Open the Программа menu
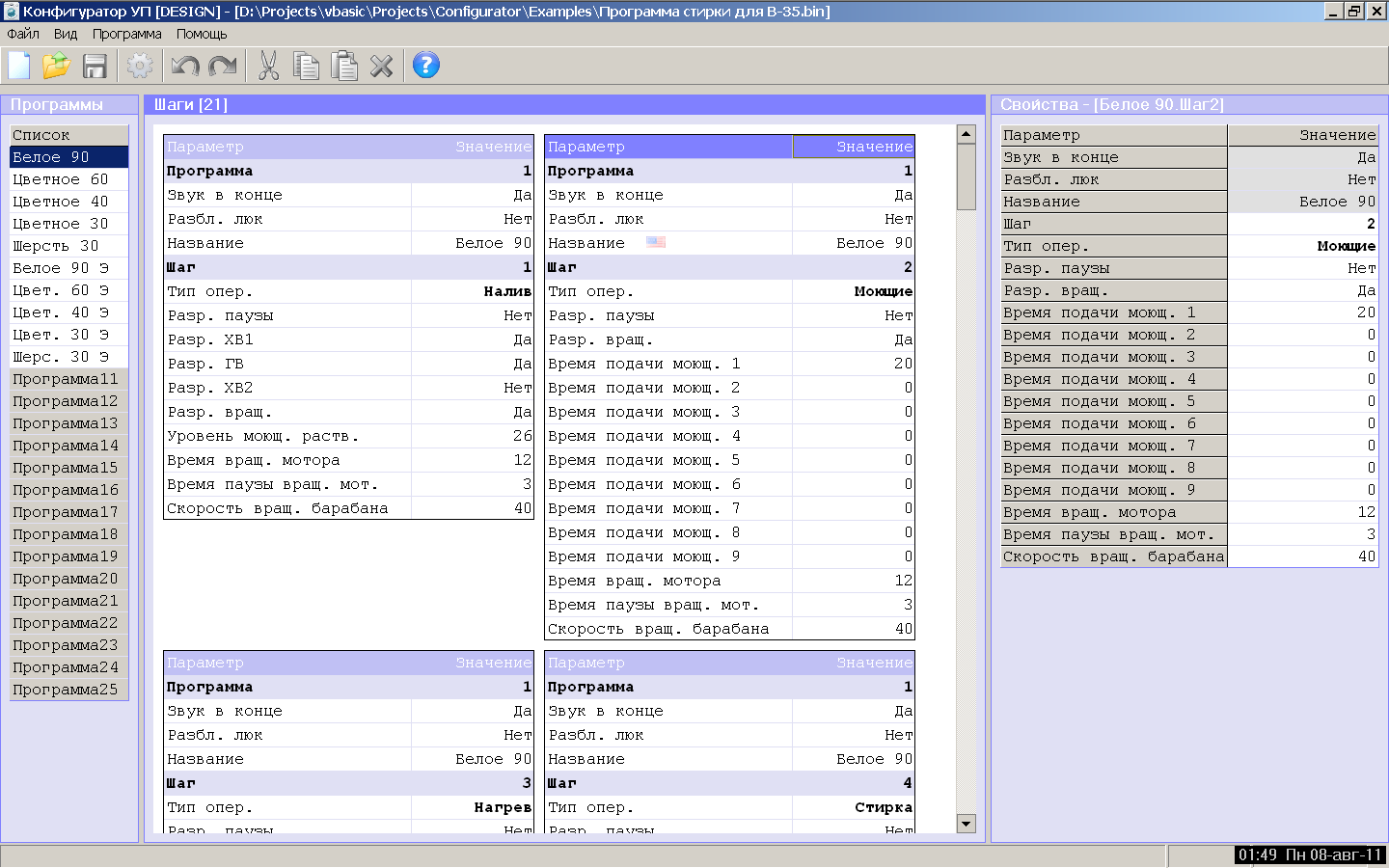The height and width of the screenshot is (868, 1389). [x=126, y=34]
